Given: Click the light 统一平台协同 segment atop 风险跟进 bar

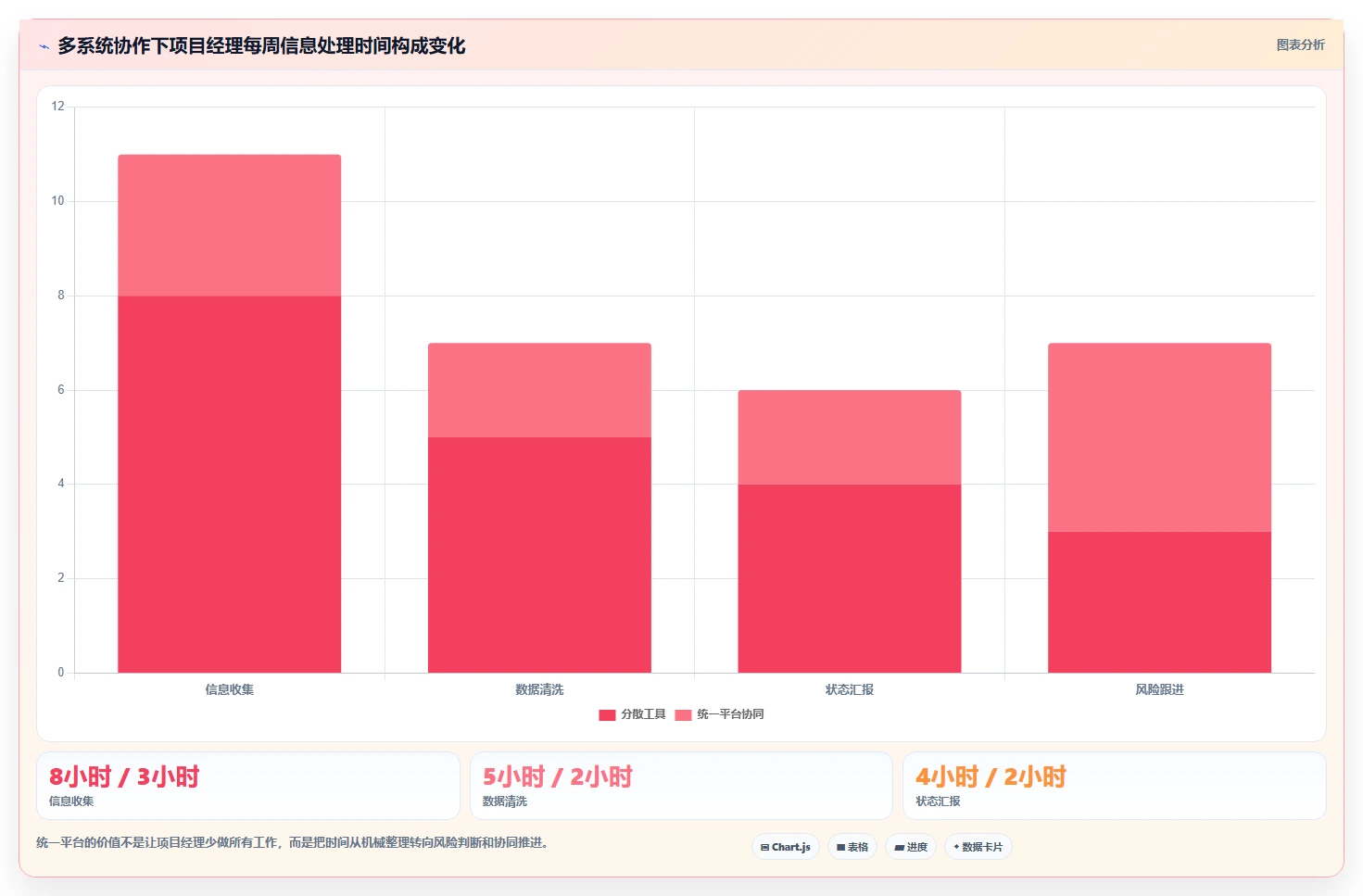Looking at the screenshot, I should pyautogui.click(x=1159, y=437).
